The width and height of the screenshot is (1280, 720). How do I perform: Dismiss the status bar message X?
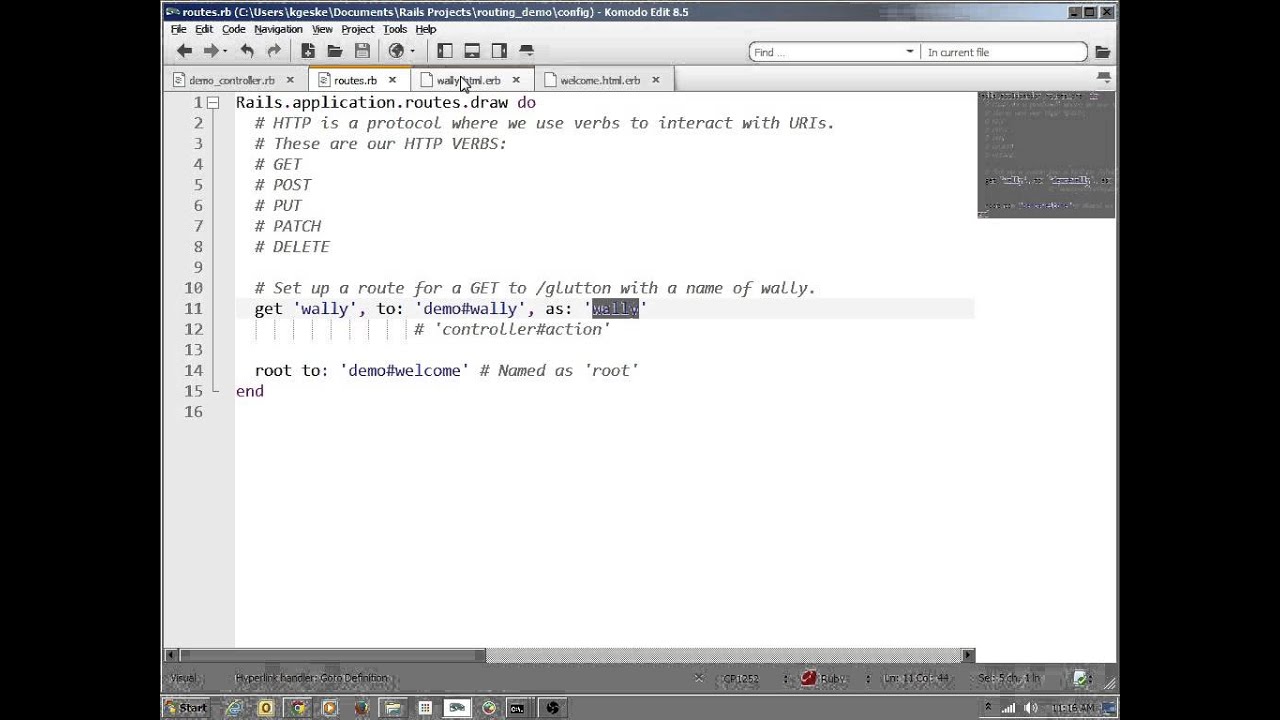coord(699,678)
